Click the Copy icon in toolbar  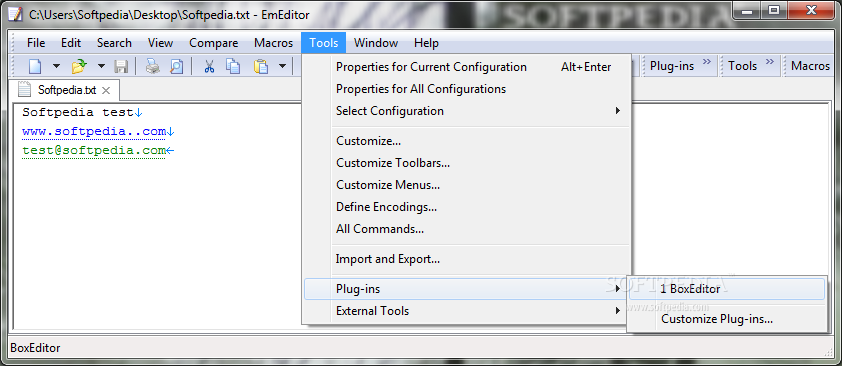[x=233, y=67]
